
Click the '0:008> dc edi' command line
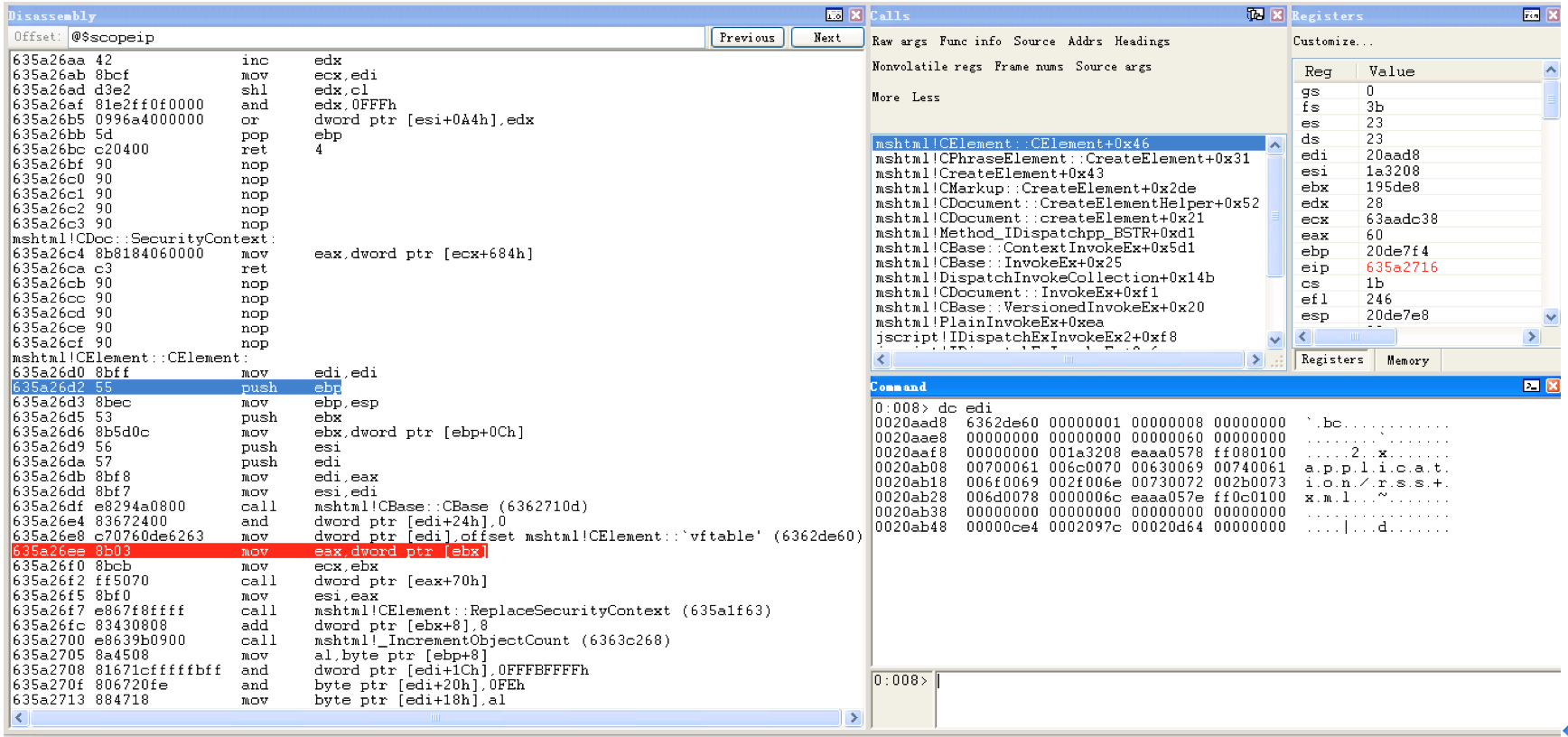tap(934, 408)
